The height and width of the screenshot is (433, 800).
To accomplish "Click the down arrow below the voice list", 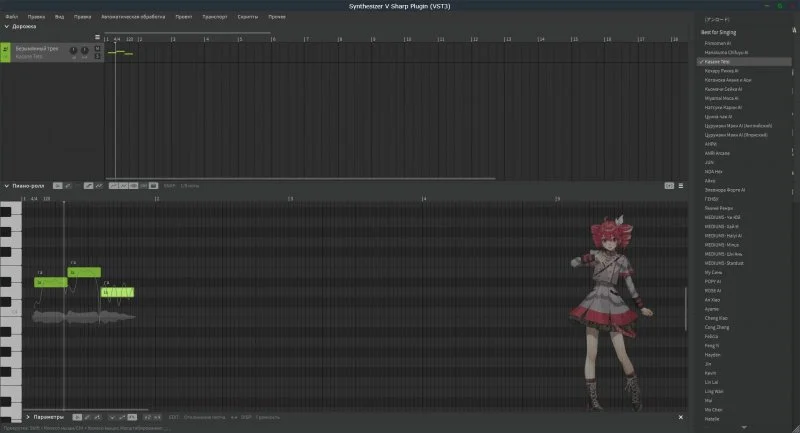I will [x=744, y=427].
